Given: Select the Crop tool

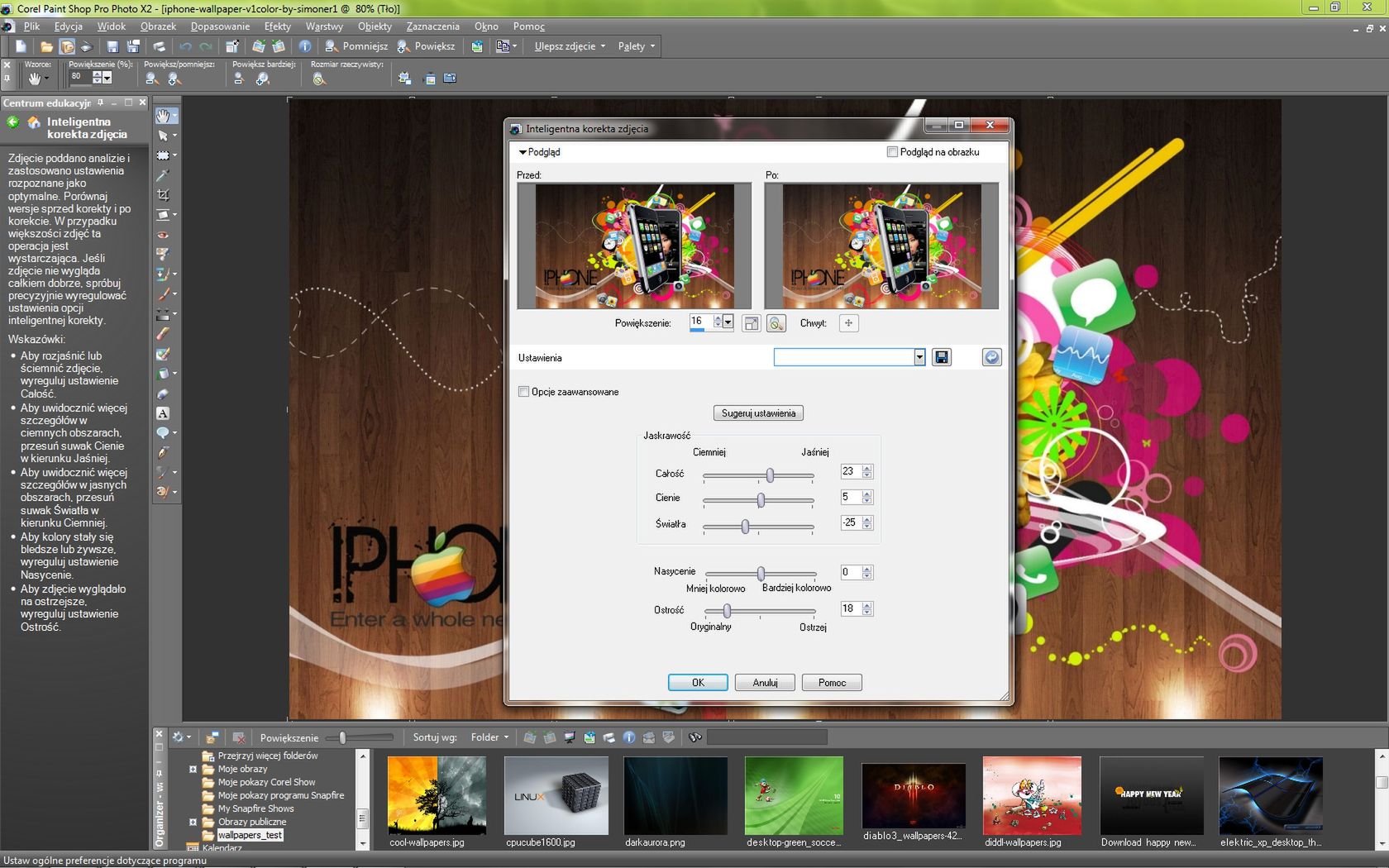Looking at the screenshot, I should click(x=164, y=195).
